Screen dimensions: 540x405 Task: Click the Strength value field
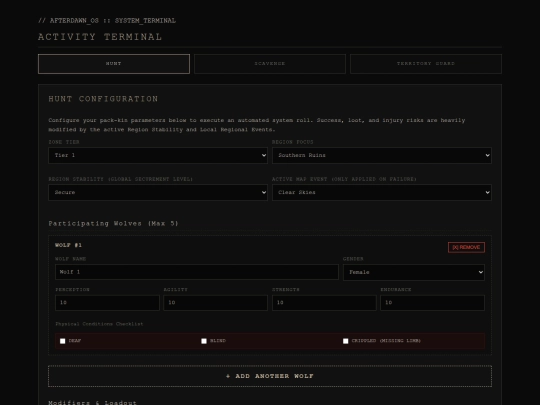(x=324, y=303)
